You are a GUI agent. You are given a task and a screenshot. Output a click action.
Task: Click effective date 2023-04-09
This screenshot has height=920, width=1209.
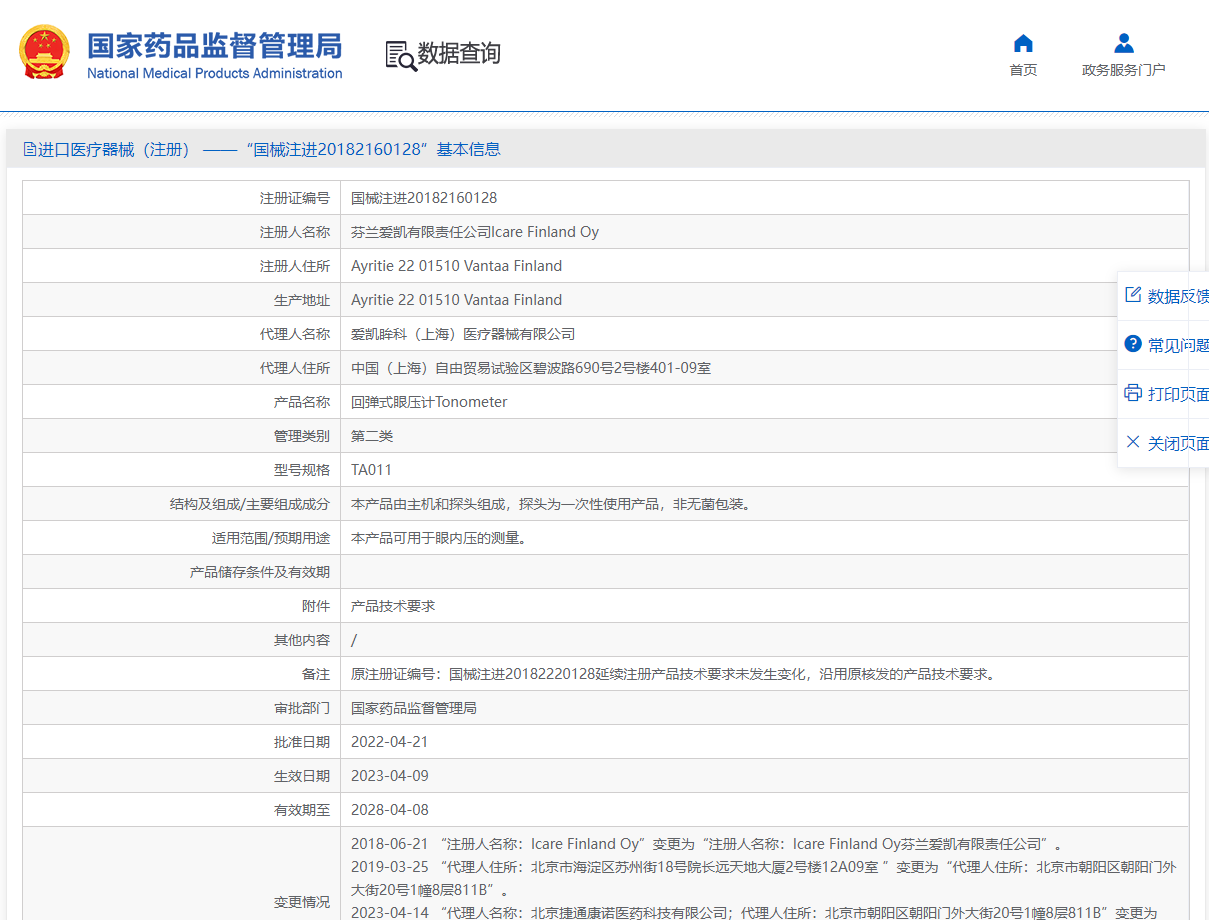[390, 776]
